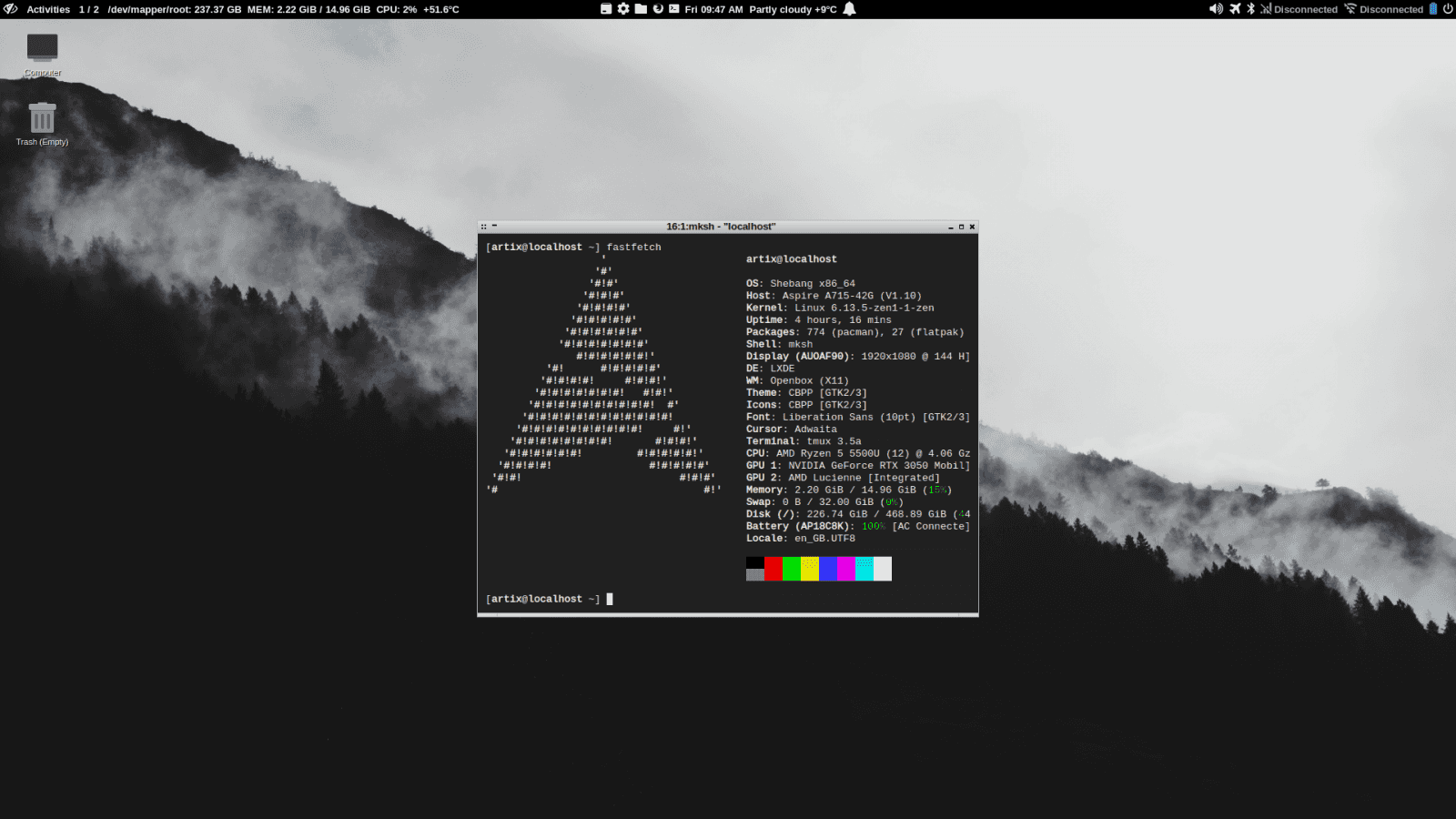The width and height of the screenshot is (1456, 819).
Task: Click the cyan color block in terminal palette
Action: point(864,569)
